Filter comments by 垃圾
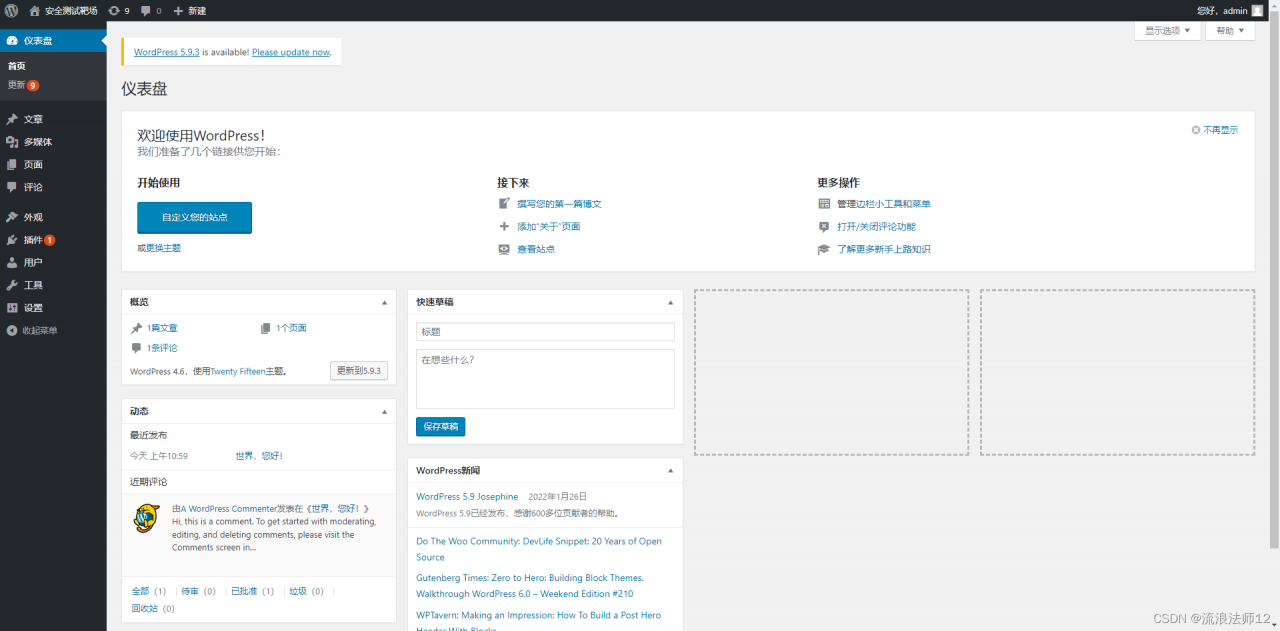Screen dimensions: 1280x631 [x=298, y=591]
